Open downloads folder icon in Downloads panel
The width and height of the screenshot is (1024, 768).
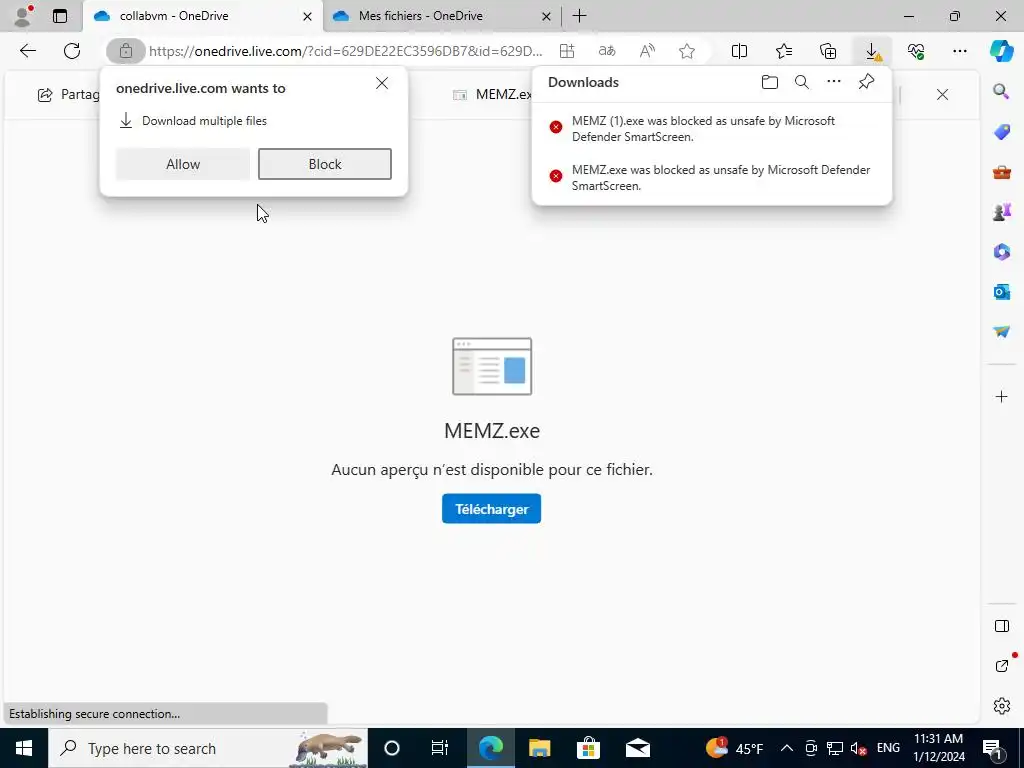(x=770, y=82)
